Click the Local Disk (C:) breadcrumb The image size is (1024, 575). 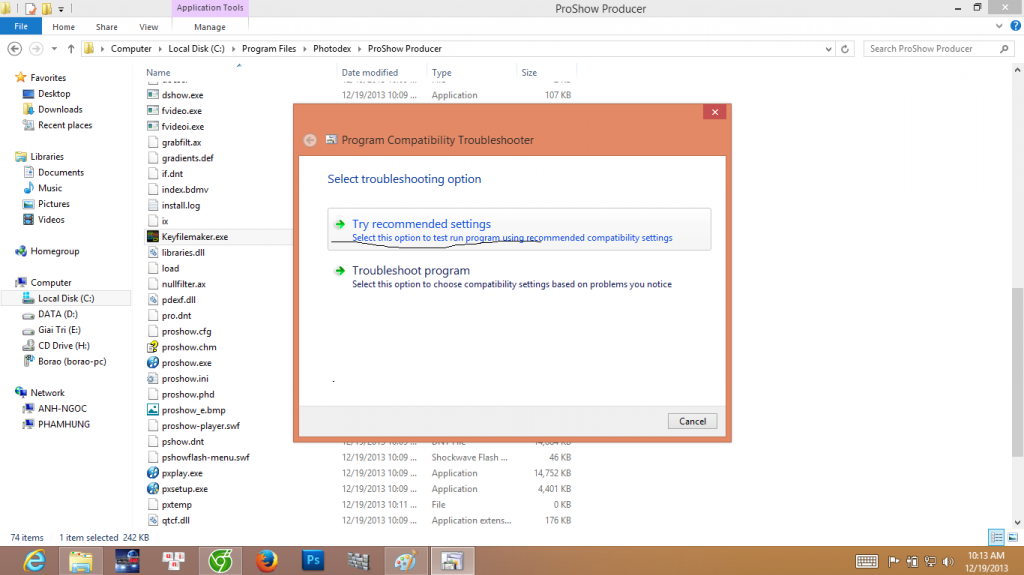[196, 48]
